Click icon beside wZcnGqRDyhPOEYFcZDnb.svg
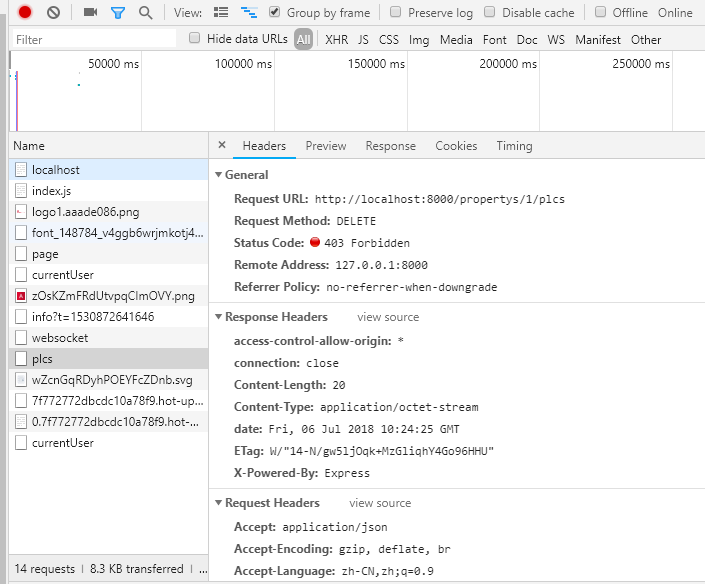 point(21,380)
